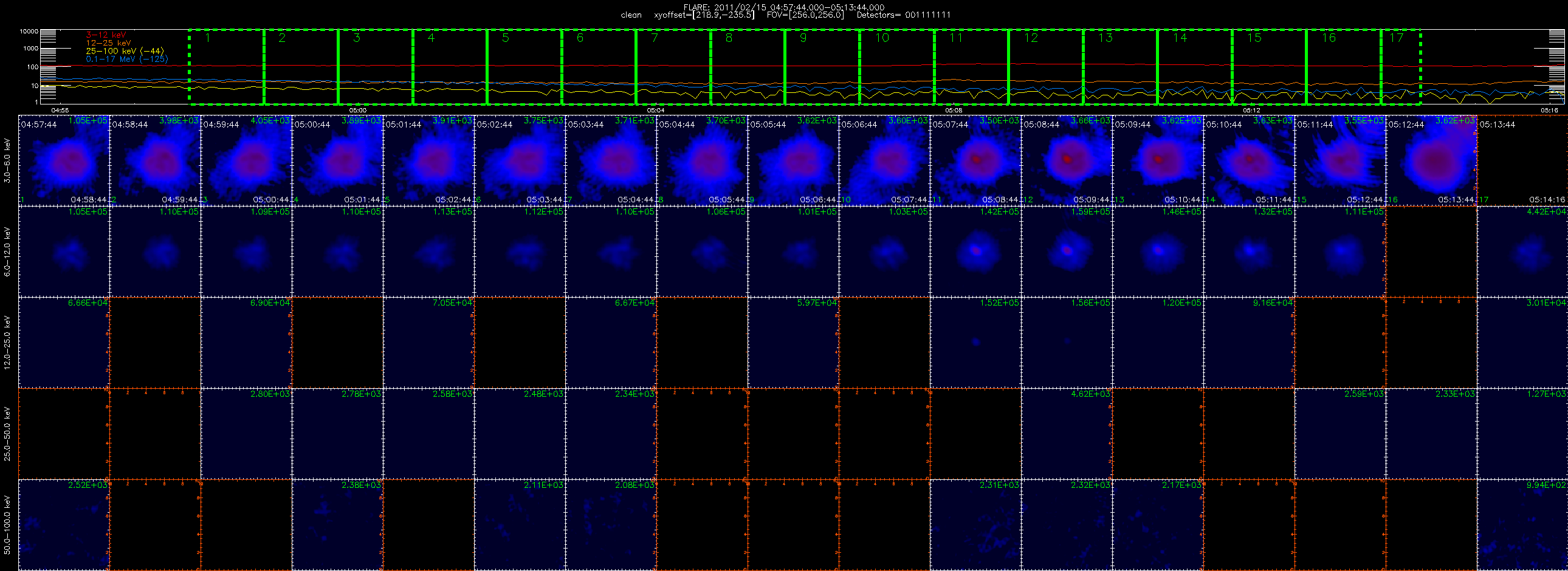This screenshot has width=1568, height=571.
Task: Click the 10000 y-axis label on light curve
Action: coord(29,31)
